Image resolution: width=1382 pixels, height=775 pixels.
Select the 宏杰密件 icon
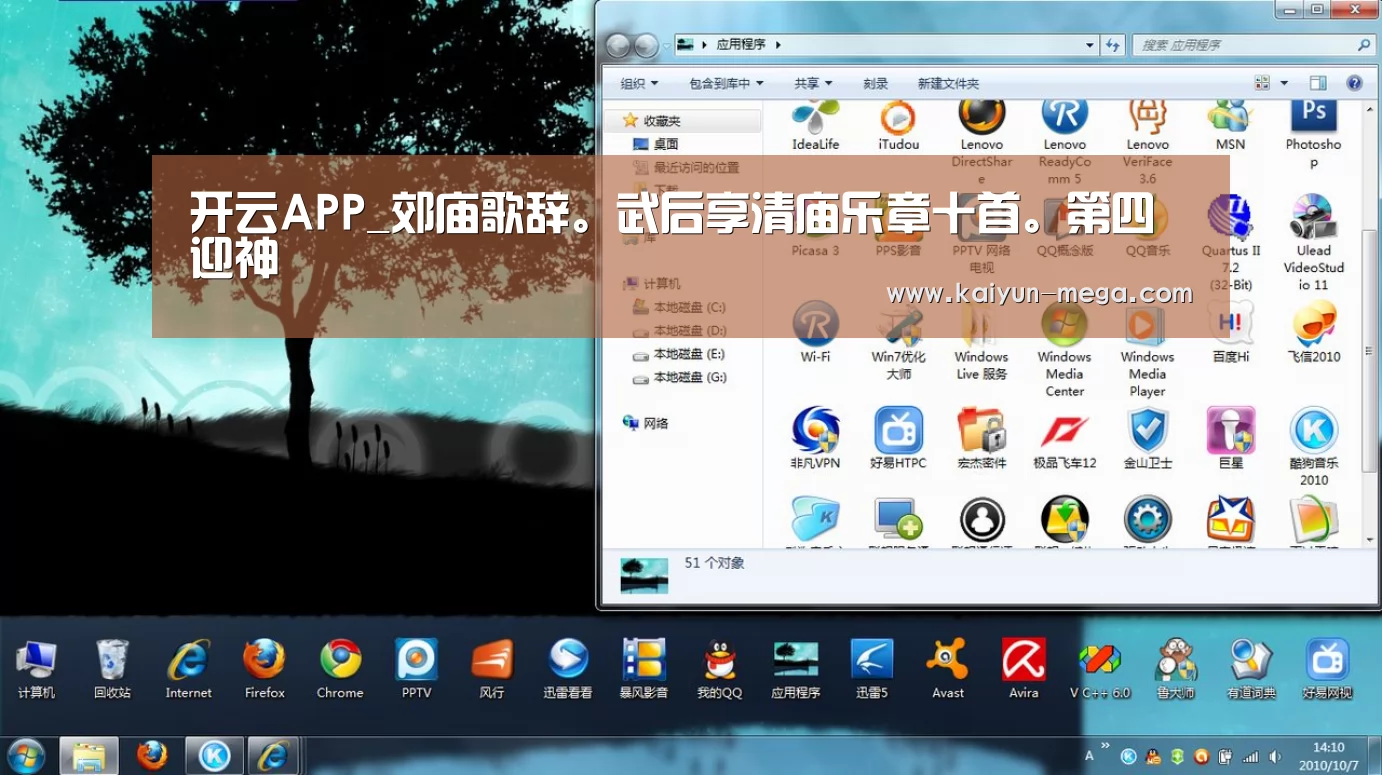981,438
